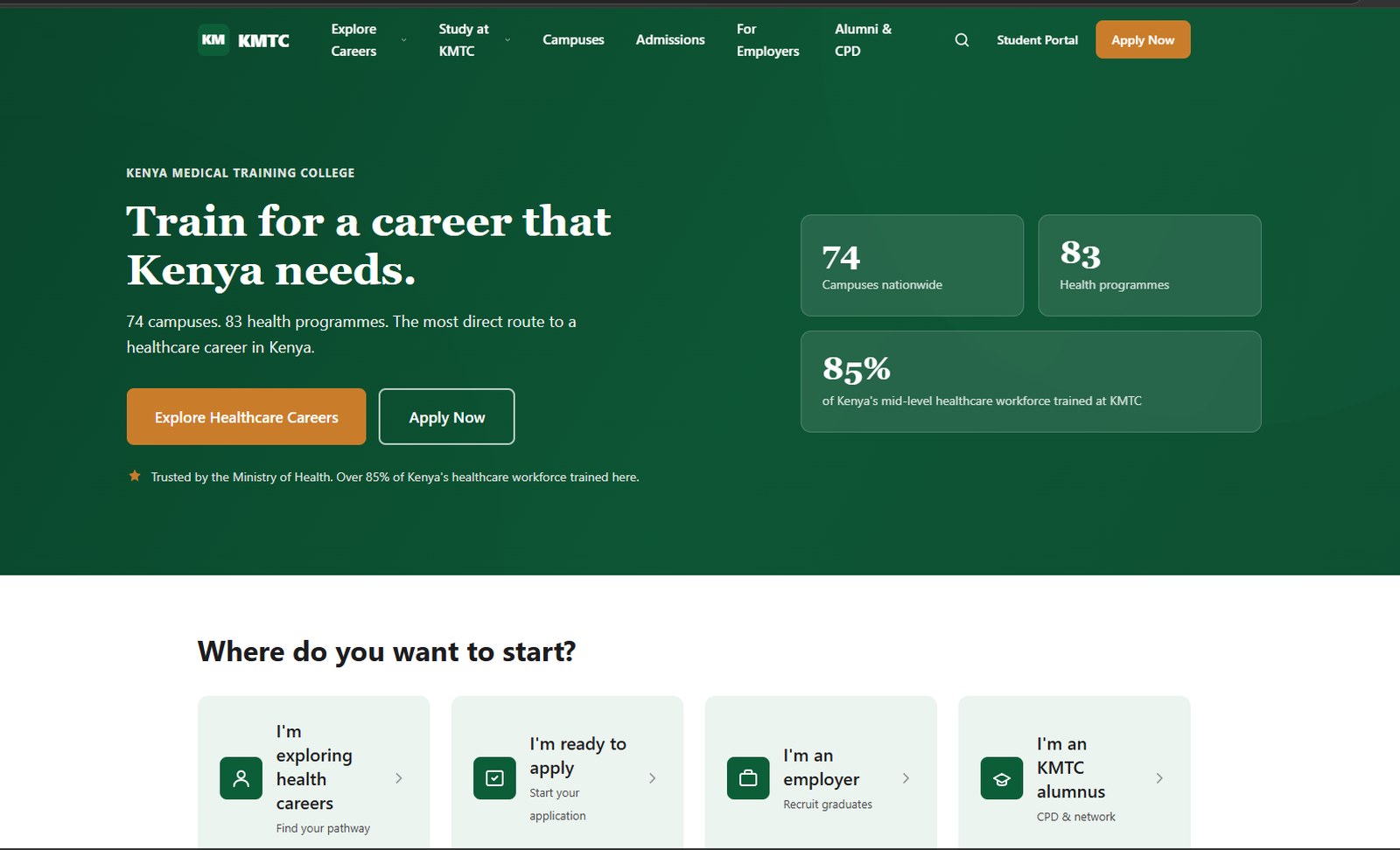The image size is (1400, 850).
Task: Select the 85% workforce stat card
Action: point(1031,381)
